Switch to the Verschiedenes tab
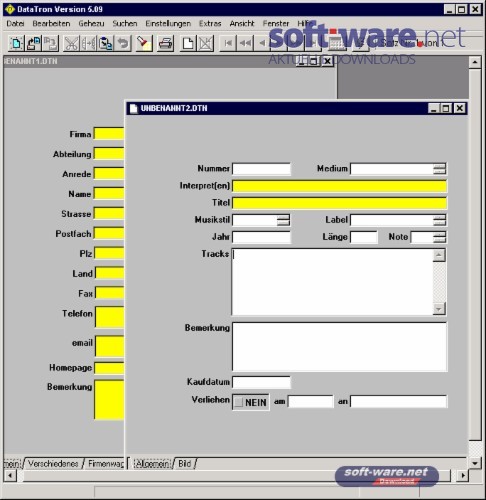 coord(53,464)
